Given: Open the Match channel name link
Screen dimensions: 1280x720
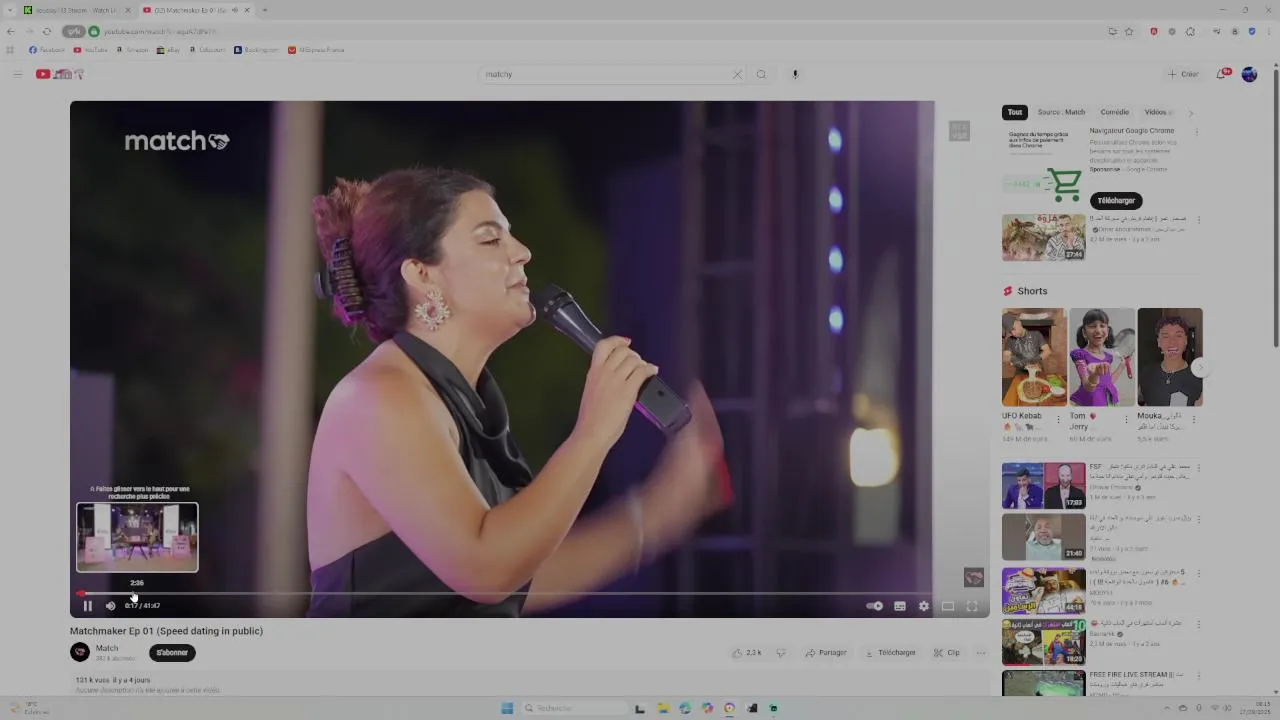Looking at the screenshot, I should click(x=107, y=648).
